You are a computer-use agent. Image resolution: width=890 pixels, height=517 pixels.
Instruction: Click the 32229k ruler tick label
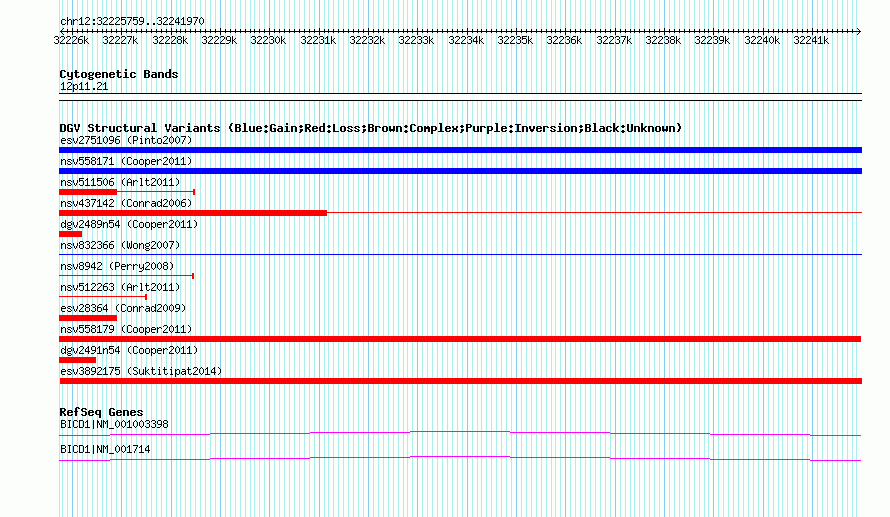(x=219, y=40)
